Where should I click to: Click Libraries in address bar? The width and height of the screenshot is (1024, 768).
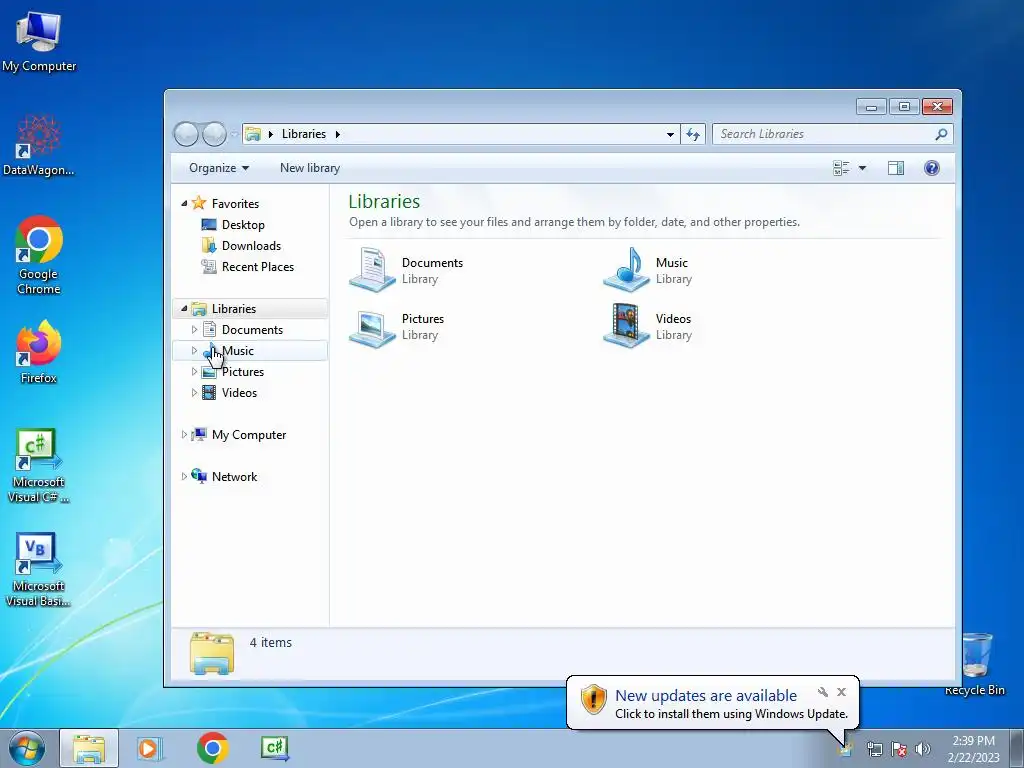pos(304,134)
